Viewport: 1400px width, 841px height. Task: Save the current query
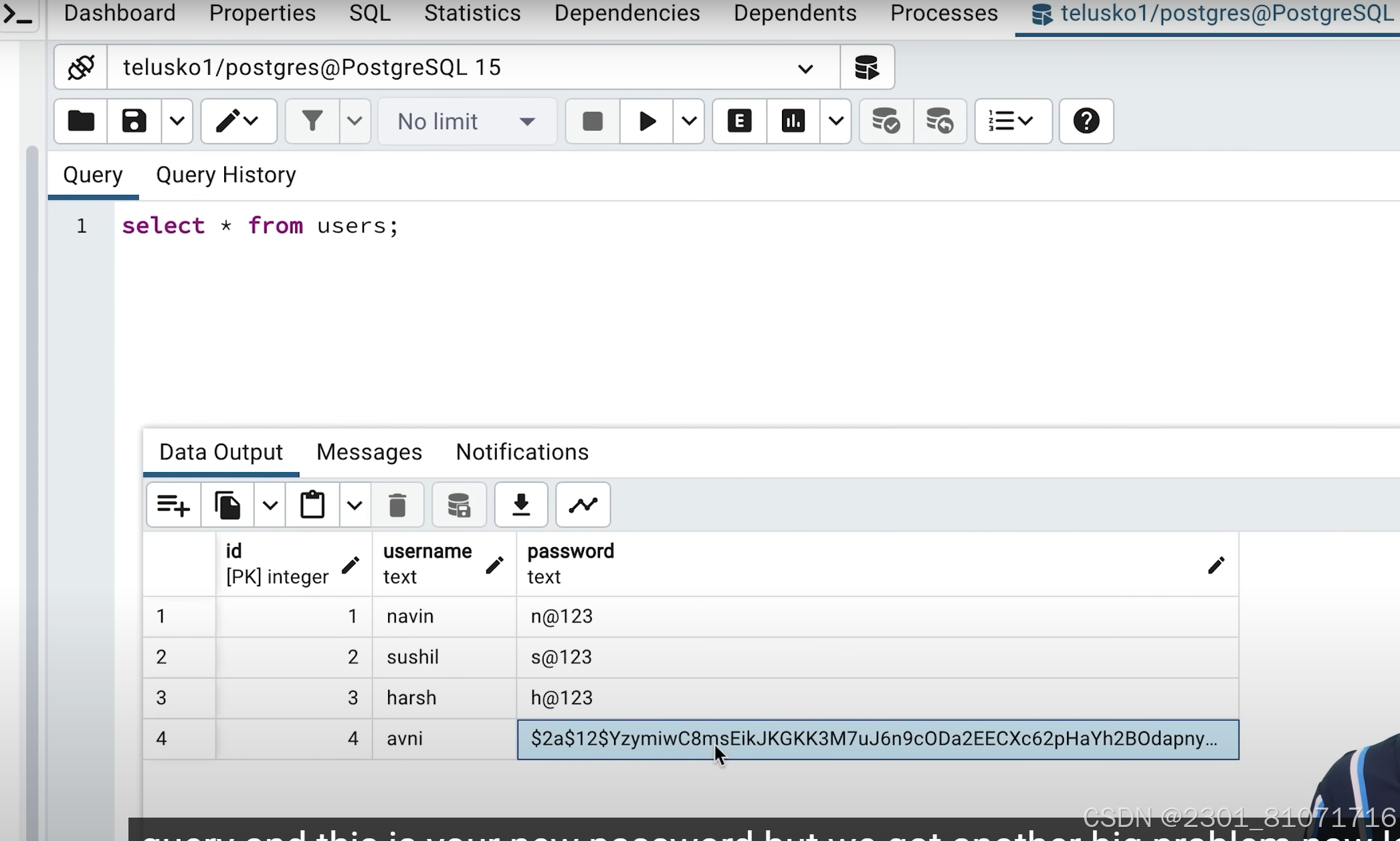coord(133,121)
